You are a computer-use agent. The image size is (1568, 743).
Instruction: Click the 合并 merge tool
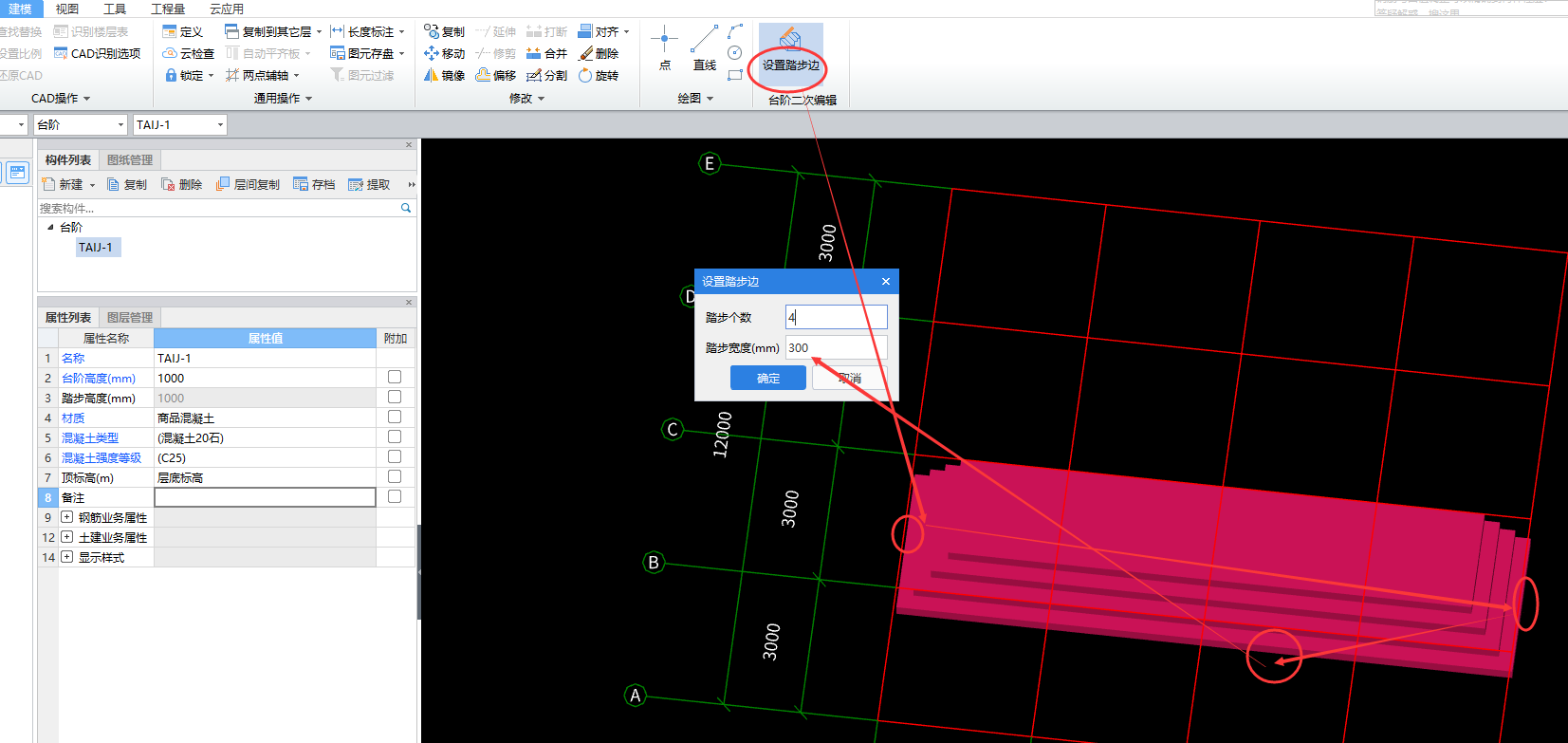click(546, 53)
